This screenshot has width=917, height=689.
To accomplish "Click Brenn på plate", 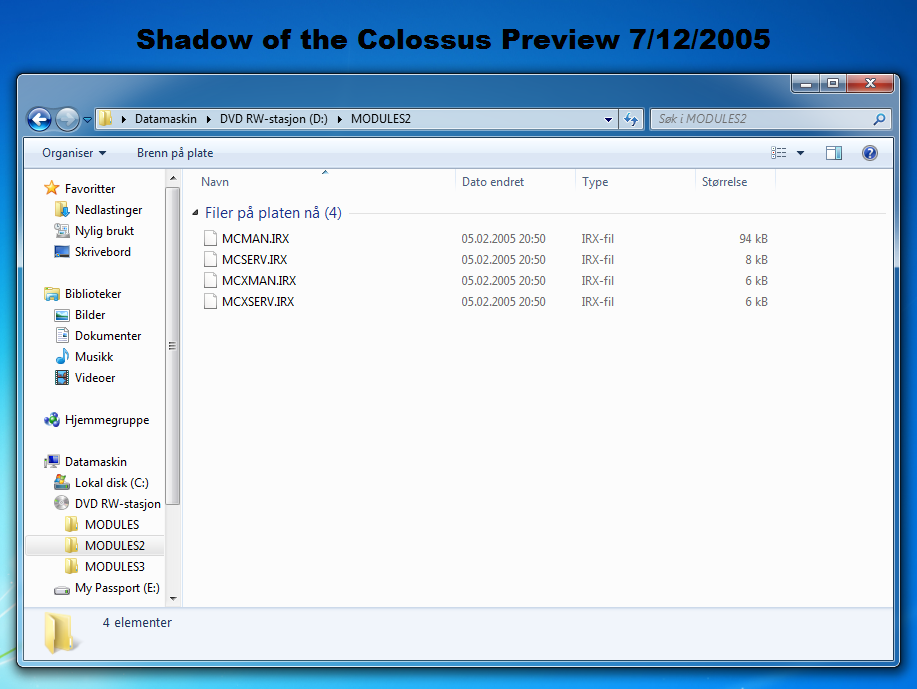I will click(175, 153).
